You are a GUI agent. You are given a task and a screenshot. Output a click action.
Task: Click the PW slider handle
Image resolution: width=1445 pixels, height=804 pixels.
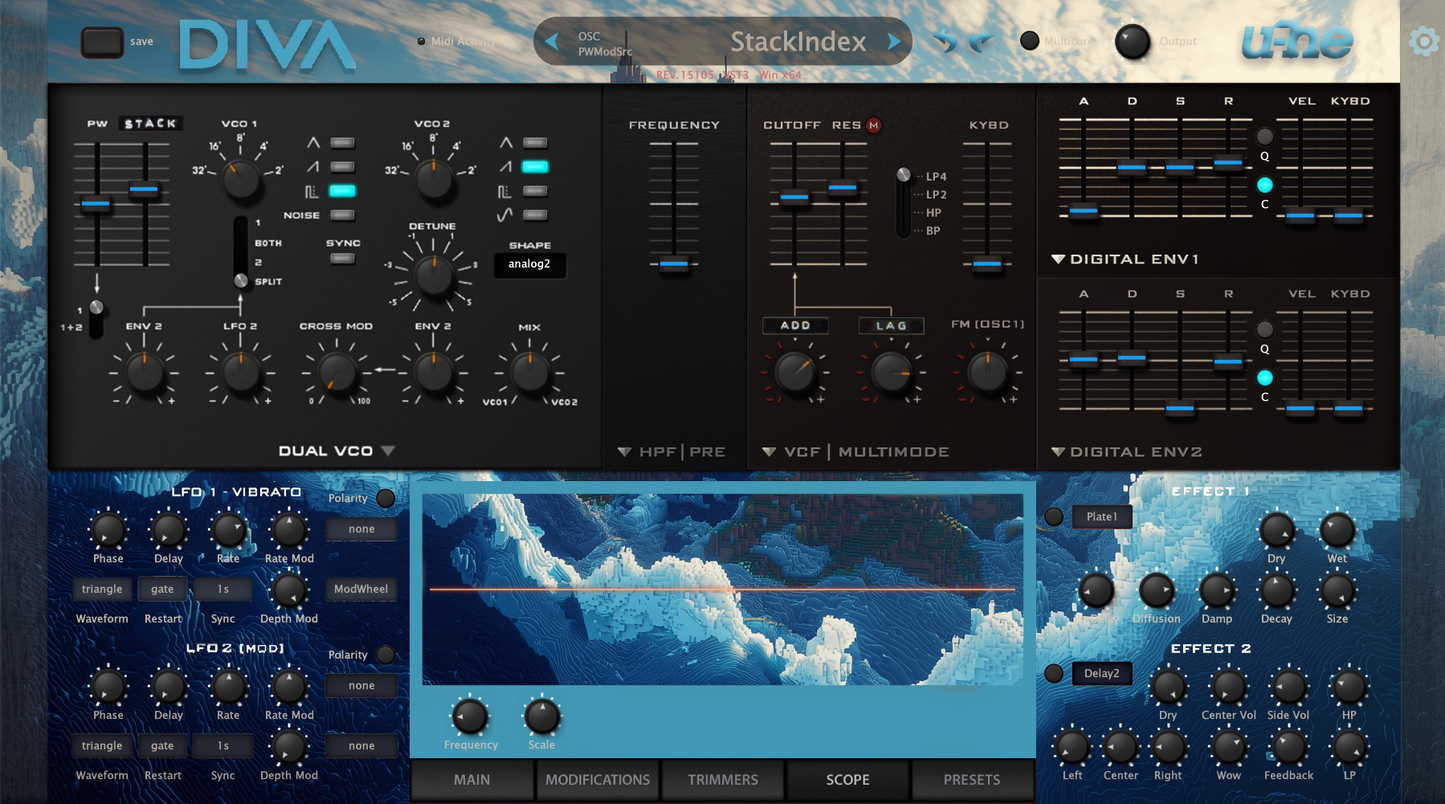[x=96, y=204]
